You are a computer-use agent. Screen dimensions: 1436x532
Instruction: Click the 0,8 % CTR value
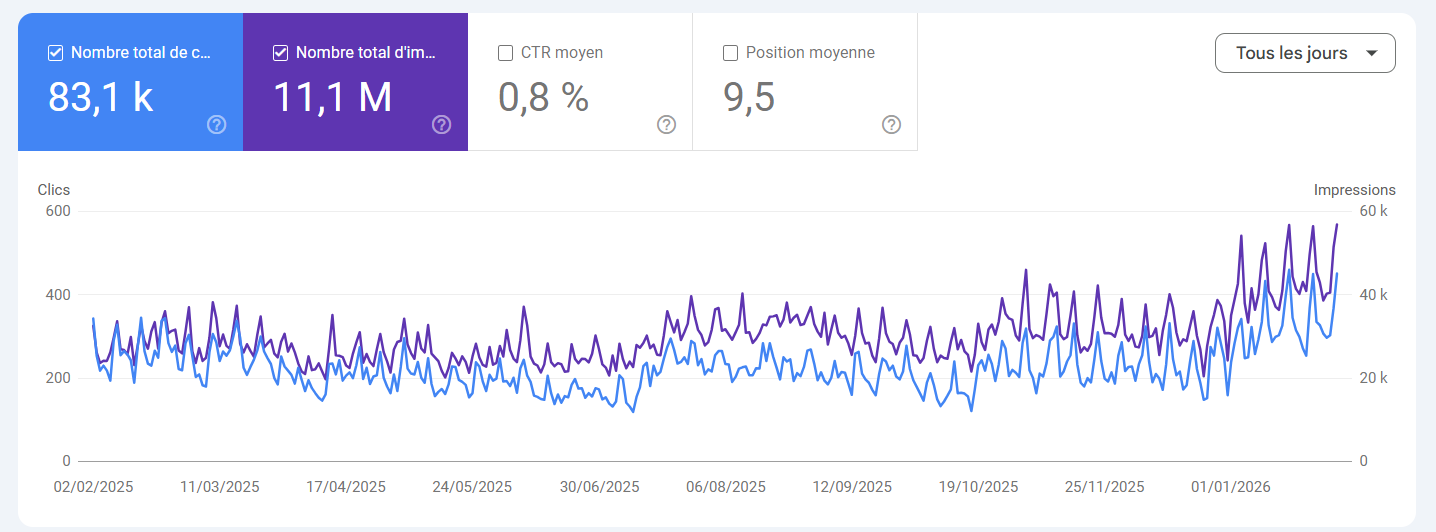[543, 97]
